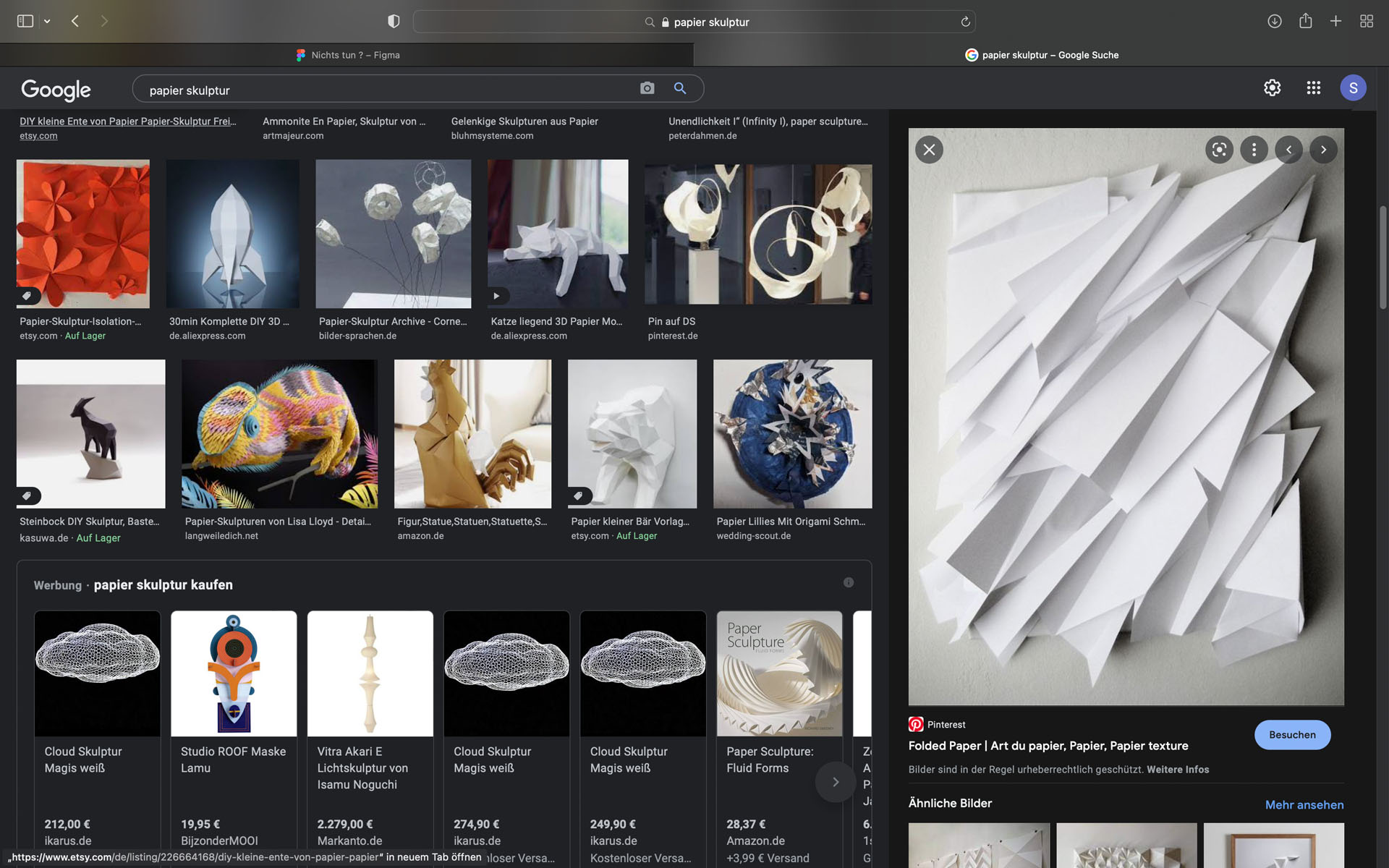Open the 'Pin auf DS' thumbnail
Image resolution: width=1389 pixels, height=868 pixels.
[758, 234]
